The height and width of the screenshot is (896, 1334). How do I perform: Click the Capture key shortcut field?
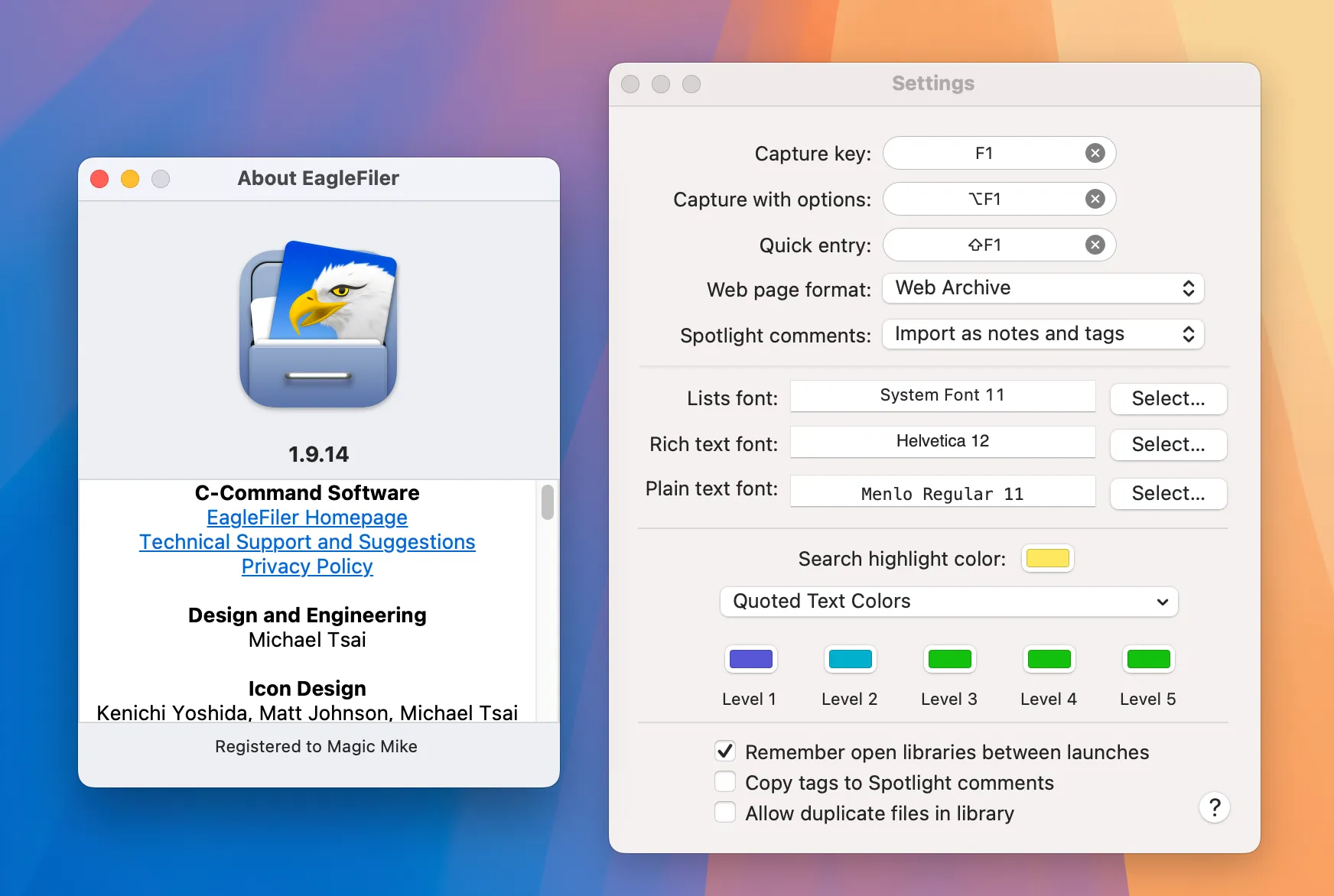(999, 154)
